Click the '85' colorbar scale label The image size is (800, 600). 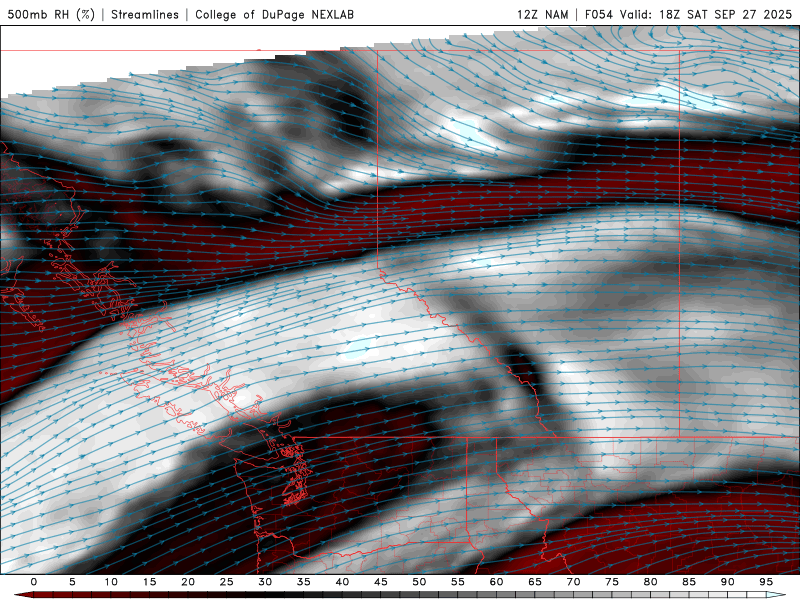(689, 582)
